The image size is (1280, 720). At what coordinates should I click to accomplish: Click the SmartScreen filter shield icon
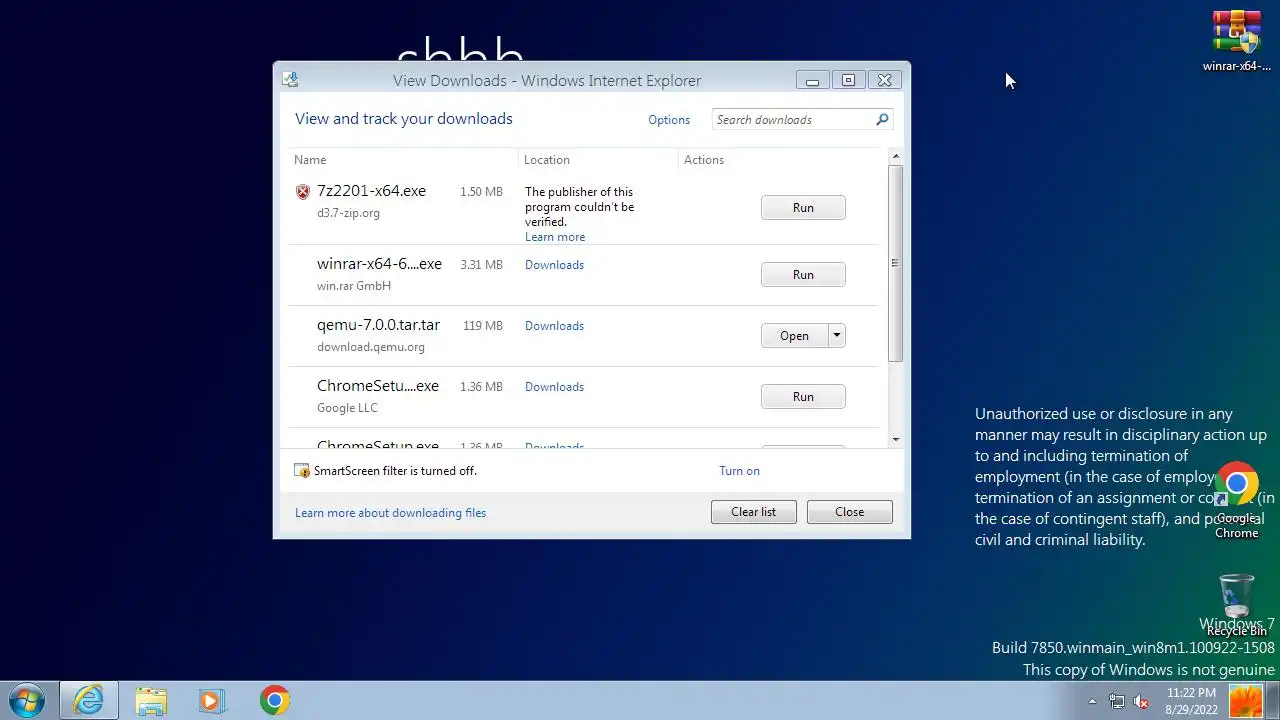302,470
